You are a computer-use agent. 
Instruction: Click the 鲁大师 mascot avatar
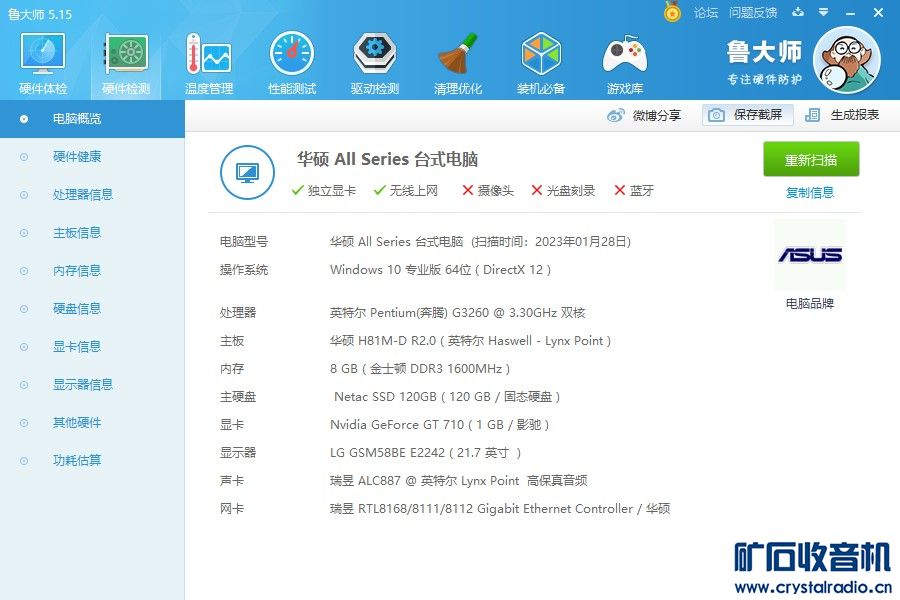847,60
